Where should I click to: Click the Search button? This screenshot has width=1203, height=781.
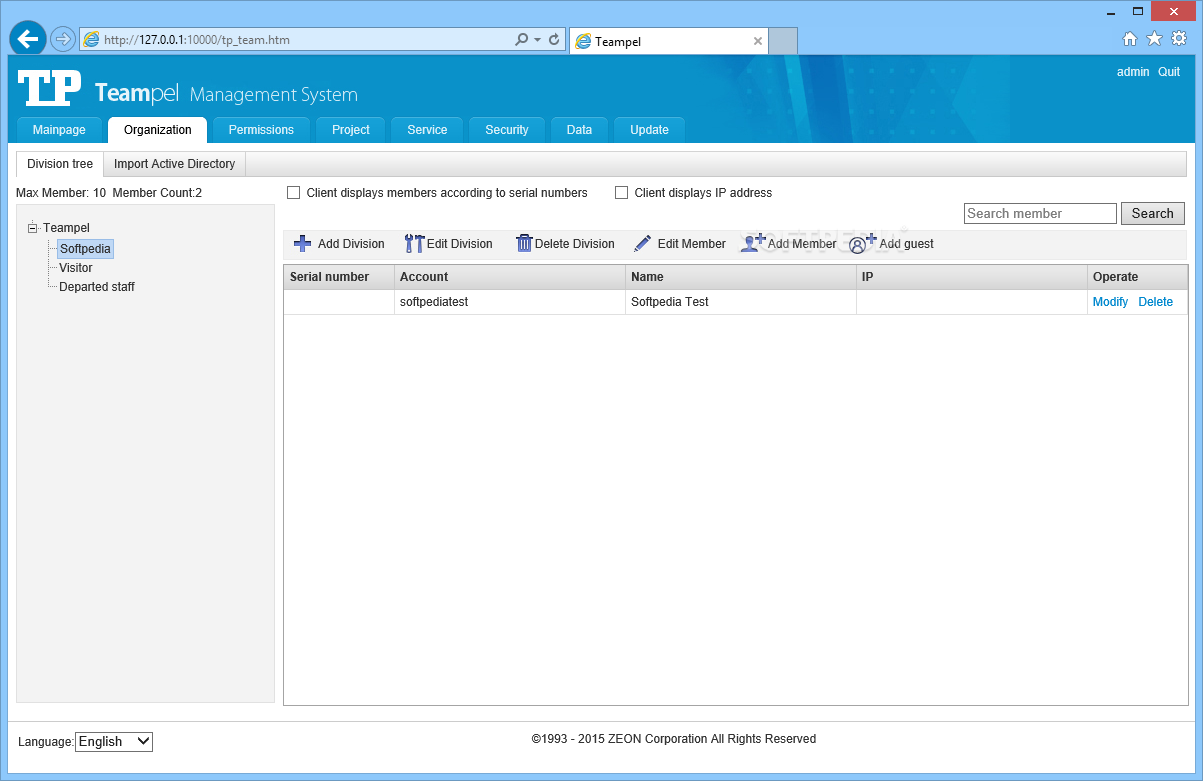point(1152,213)
